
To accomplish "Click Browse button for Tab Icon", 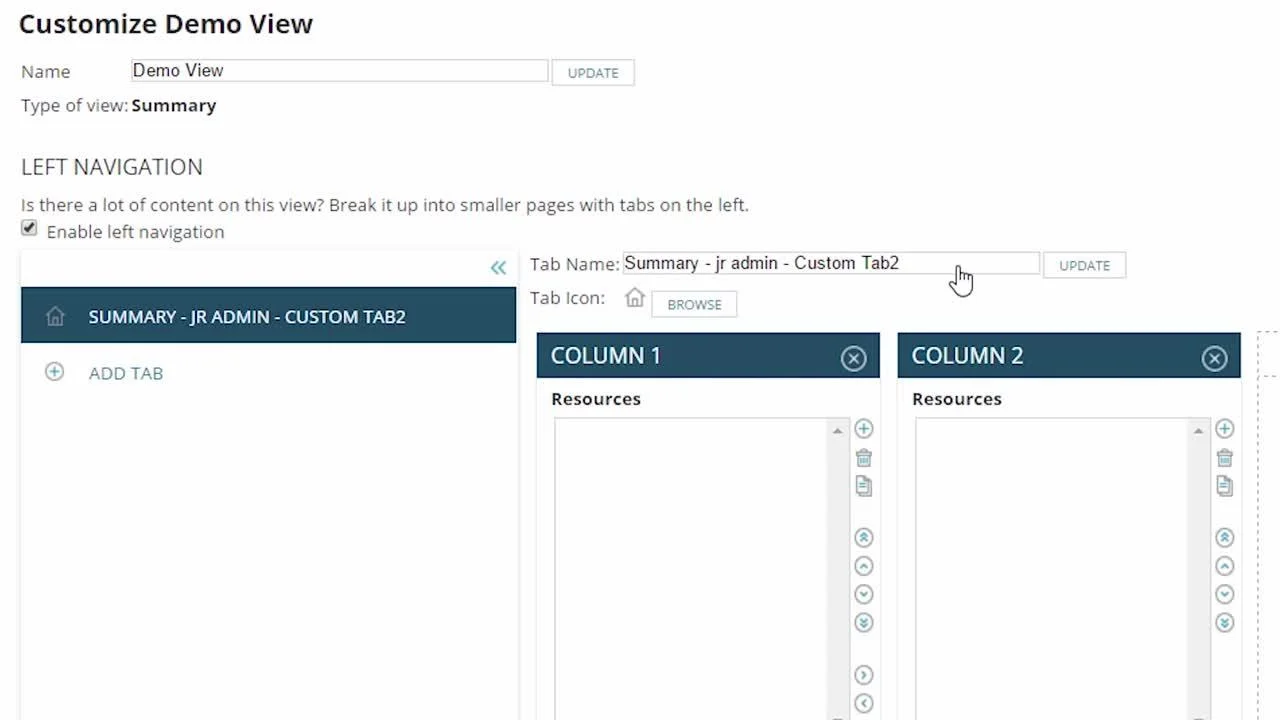I will pos(694,305).
